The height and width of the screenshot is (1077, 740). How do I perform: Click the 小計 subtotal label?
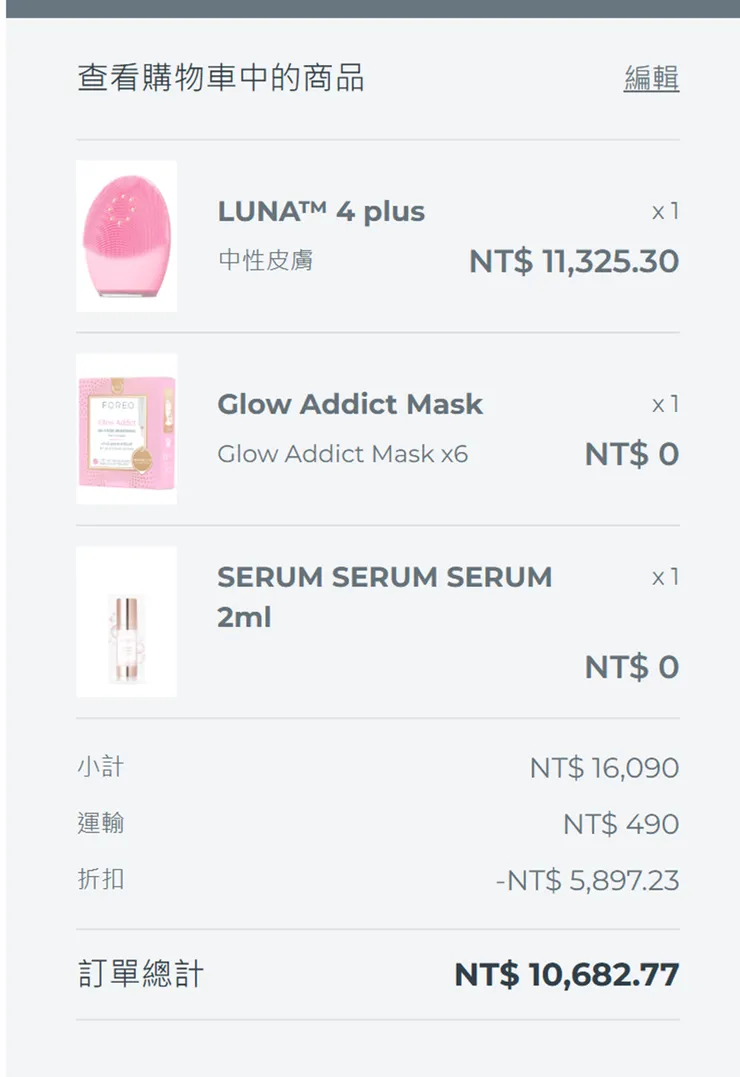pos(100,767)
